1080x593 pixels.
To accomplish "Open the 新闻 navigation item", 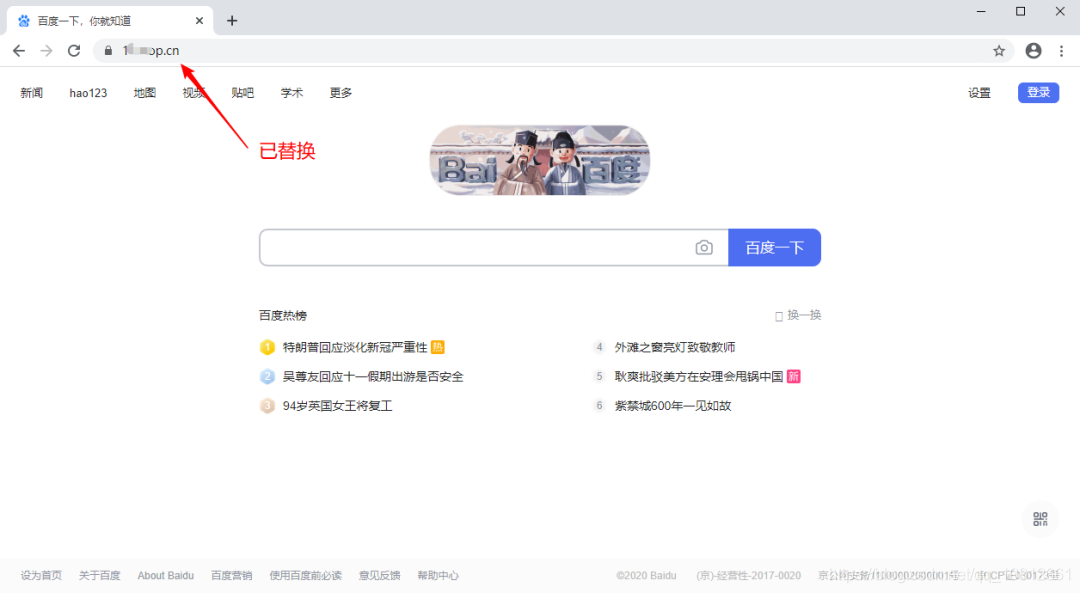I will click(31, 92).
